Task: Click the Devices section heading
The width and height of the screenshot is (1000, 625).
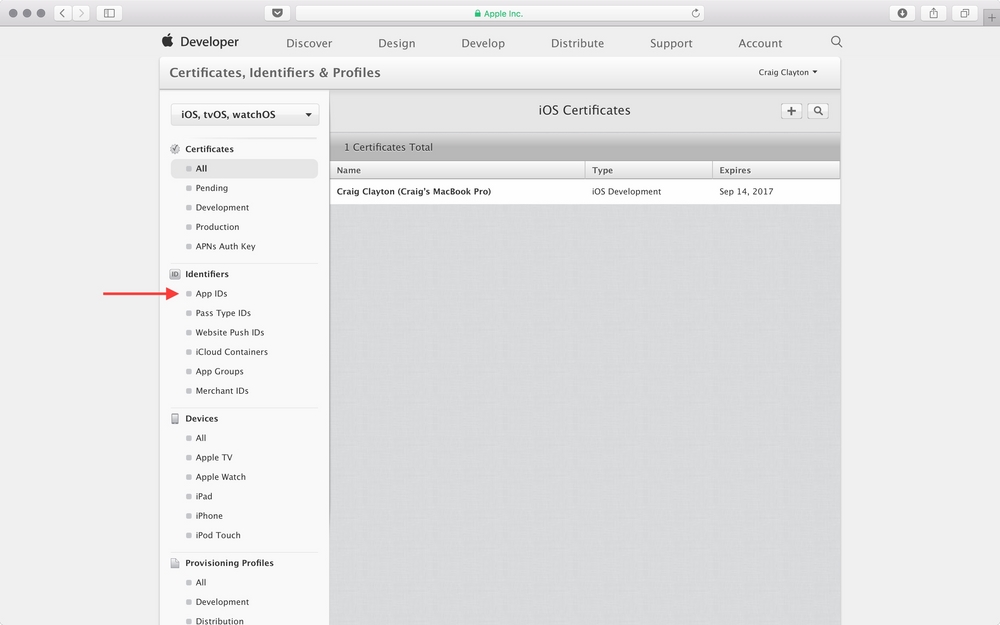Action: tap(202, 418)
